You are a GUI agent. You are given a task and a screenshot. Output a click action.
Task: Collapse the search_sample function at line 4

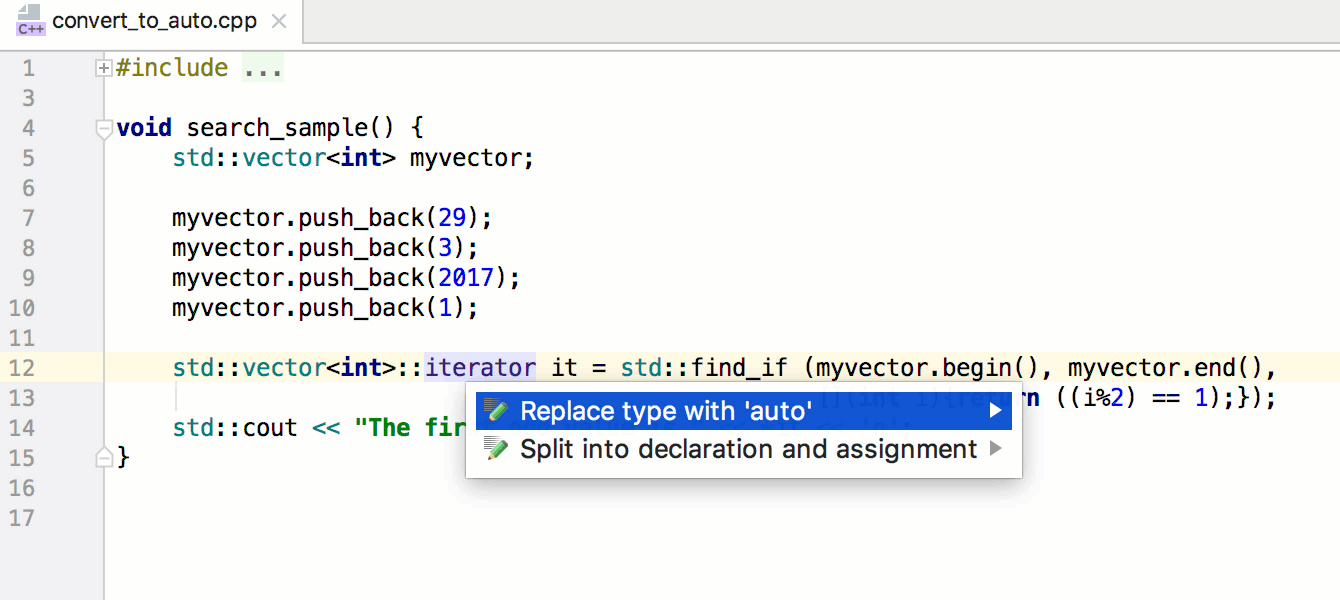point(103,128)
